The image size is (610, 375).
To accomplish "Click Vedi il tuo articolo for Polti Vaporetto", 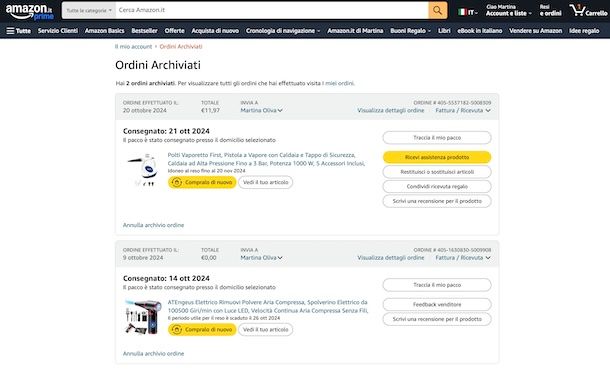I will coord(265,182).
